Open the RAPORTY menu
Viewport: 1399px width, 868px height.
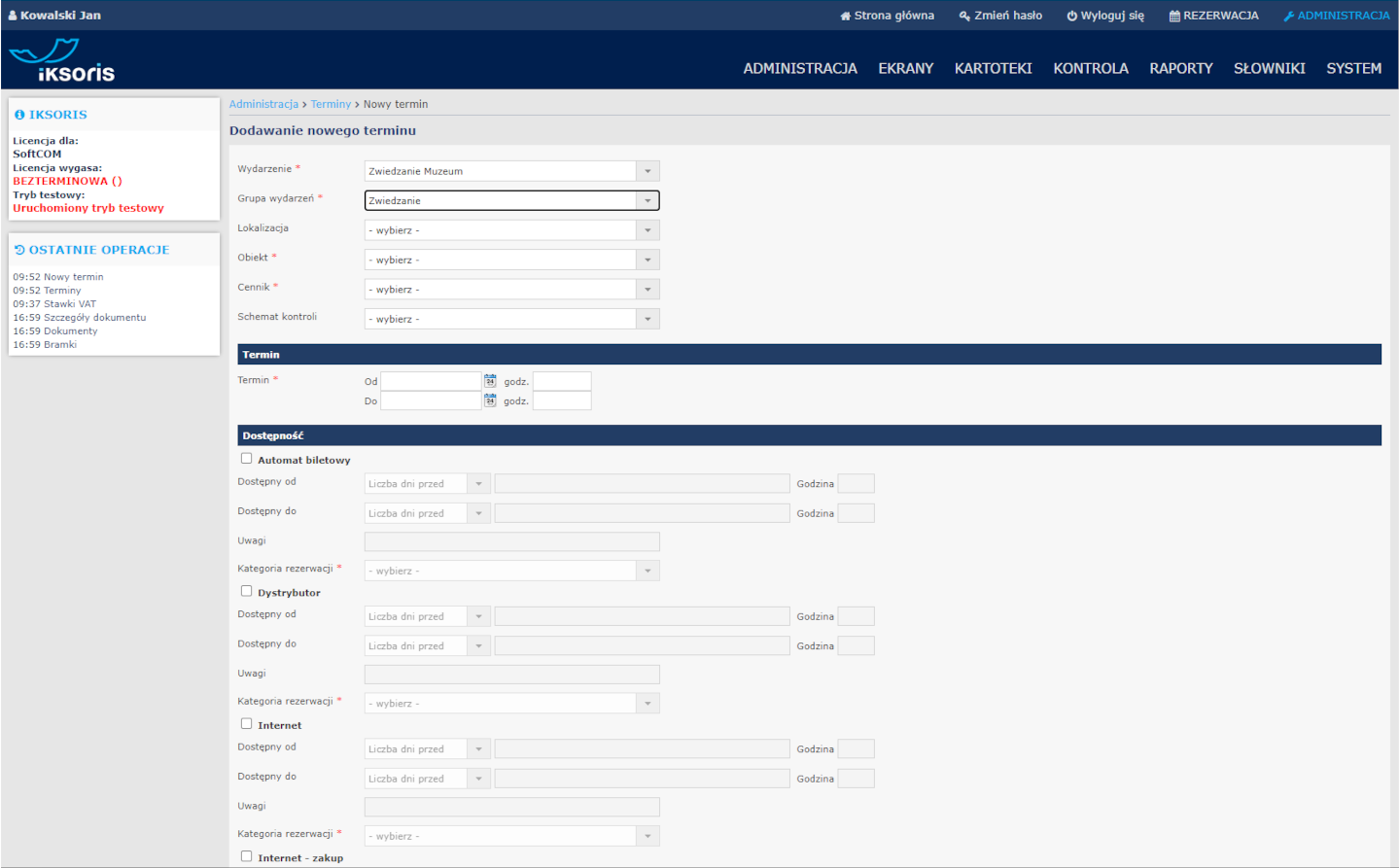coord(1180,69)
